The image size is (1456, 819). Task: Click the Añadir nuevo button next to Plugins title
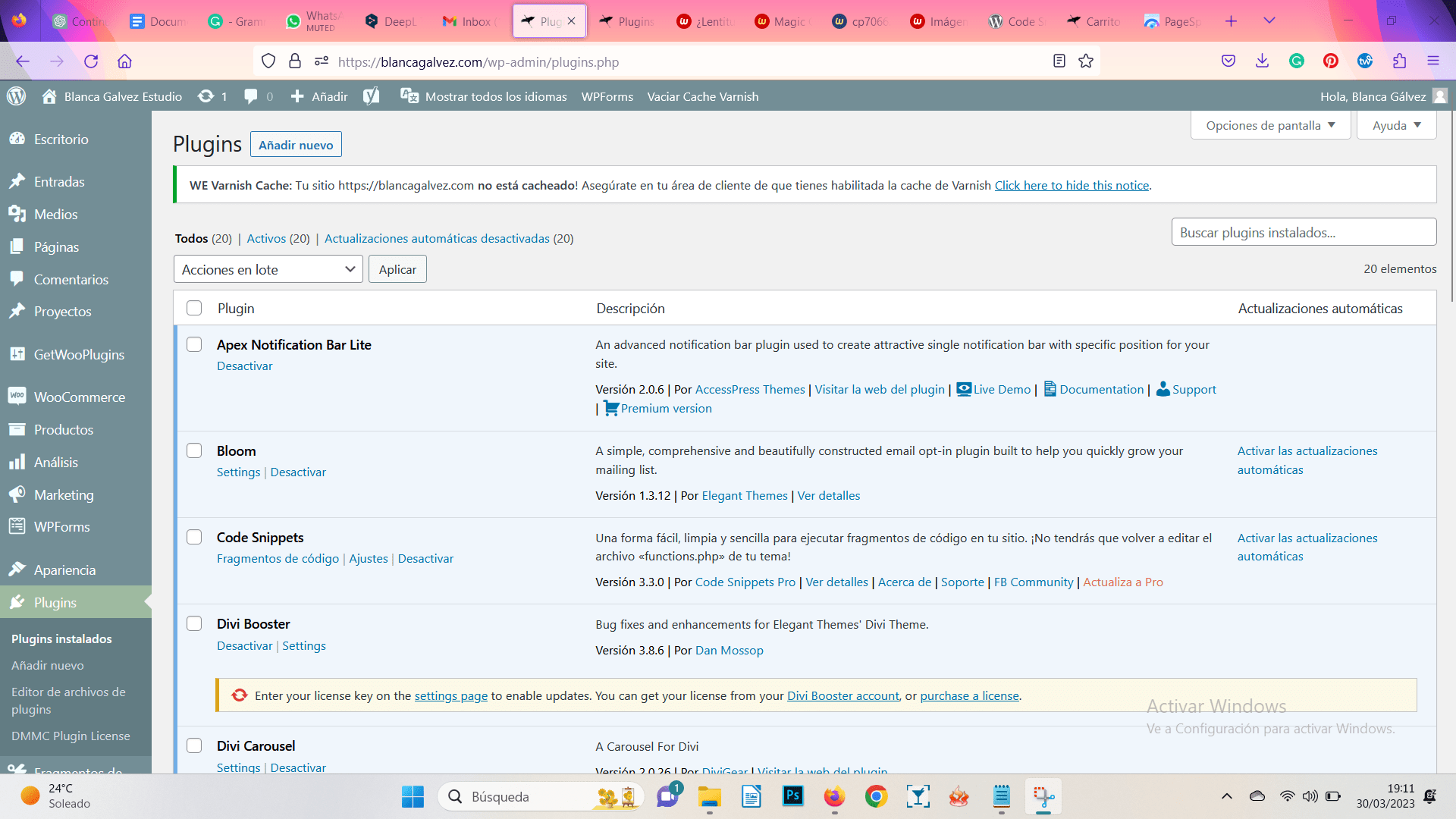pyautogui.click(x=296, y=145)
